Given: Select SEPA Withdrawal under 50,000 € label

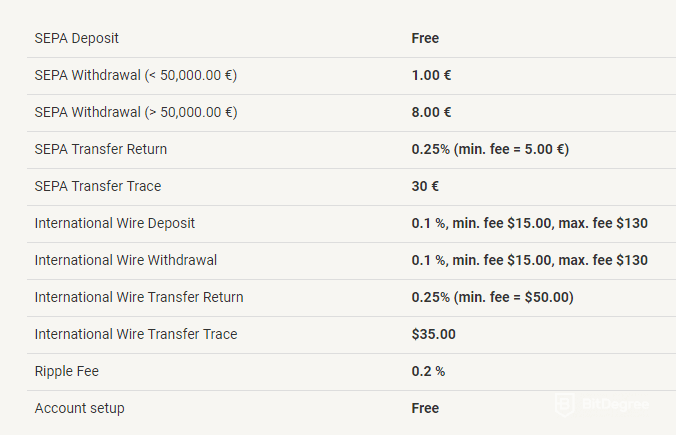Looking at the screenshot, I should (136, 75).
